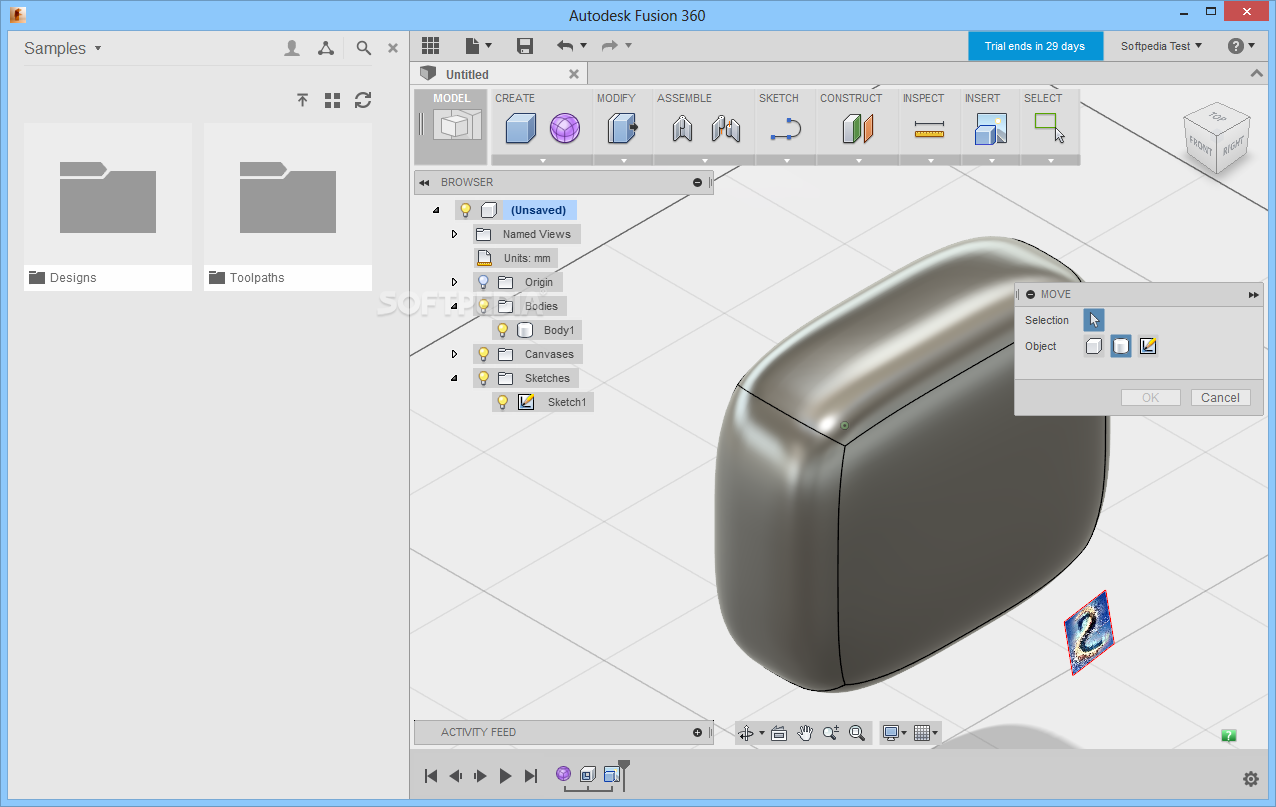
Task: Activate the Orbit navigation icon
Action: (746, 733)
